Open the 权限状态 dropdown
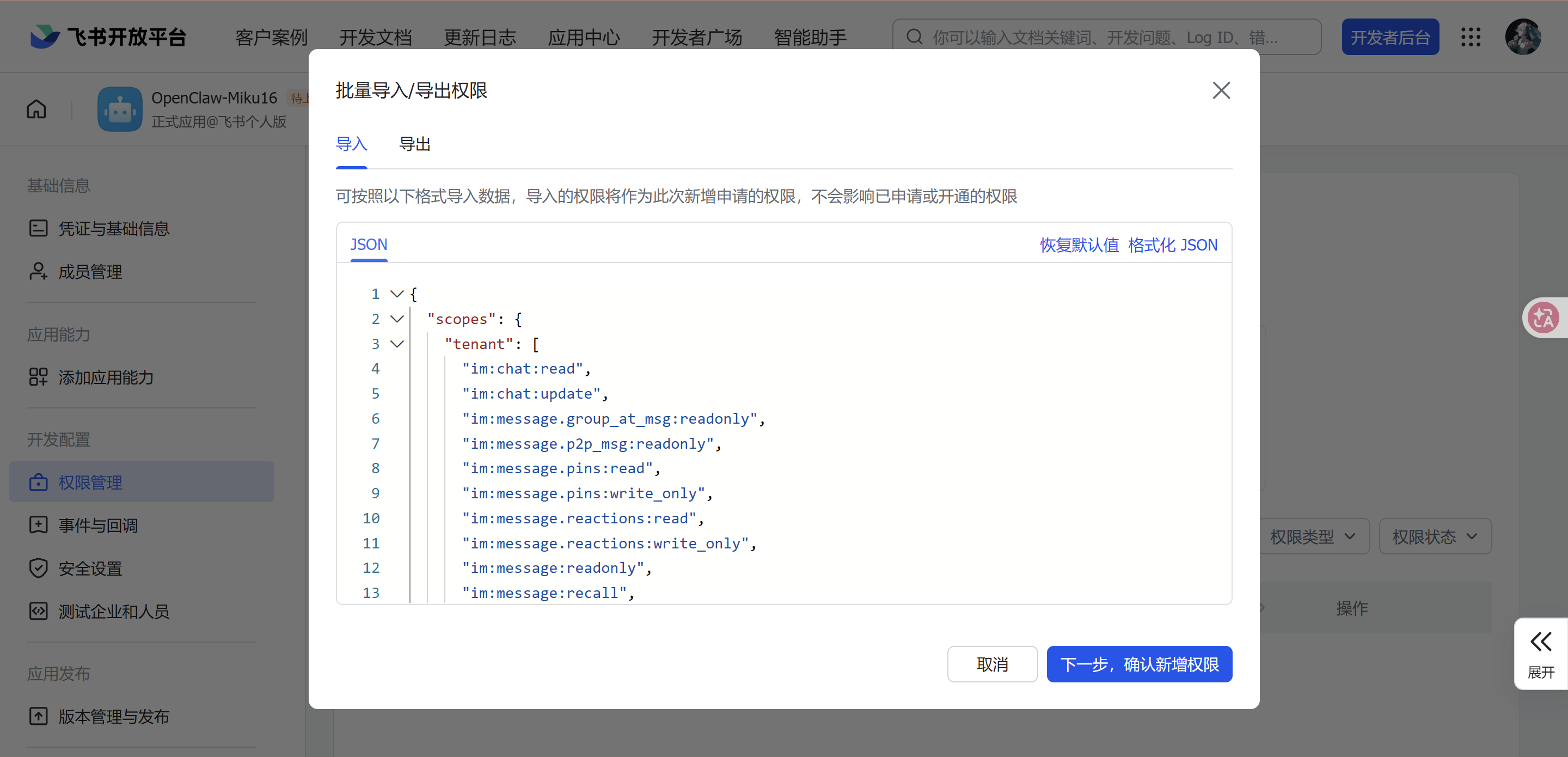1568x757 pixels. pos(1434,536)
